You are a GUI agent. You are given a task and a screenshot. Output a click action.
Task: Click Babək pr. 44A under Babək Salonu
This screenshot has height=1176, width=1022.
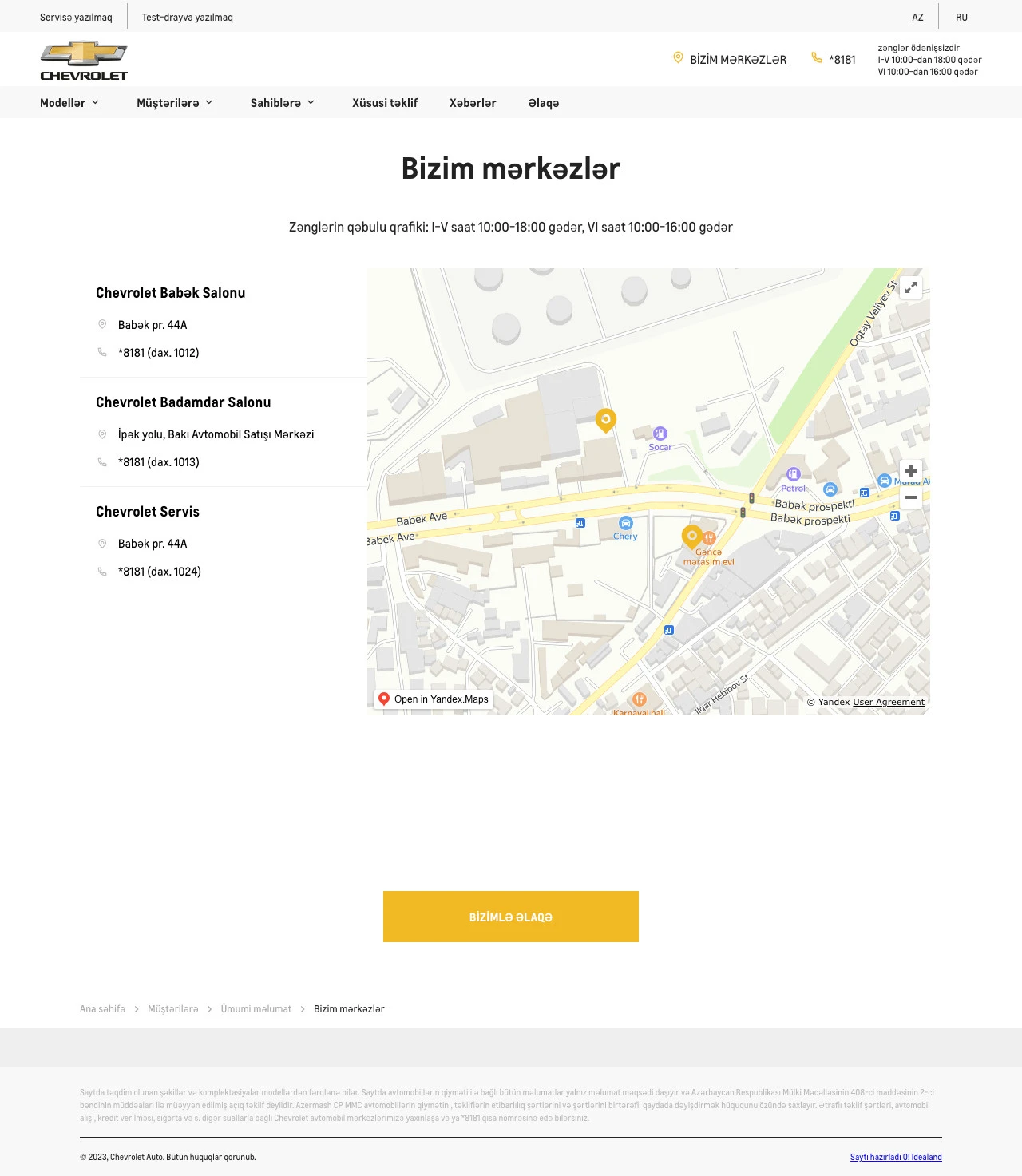[153, 325]
